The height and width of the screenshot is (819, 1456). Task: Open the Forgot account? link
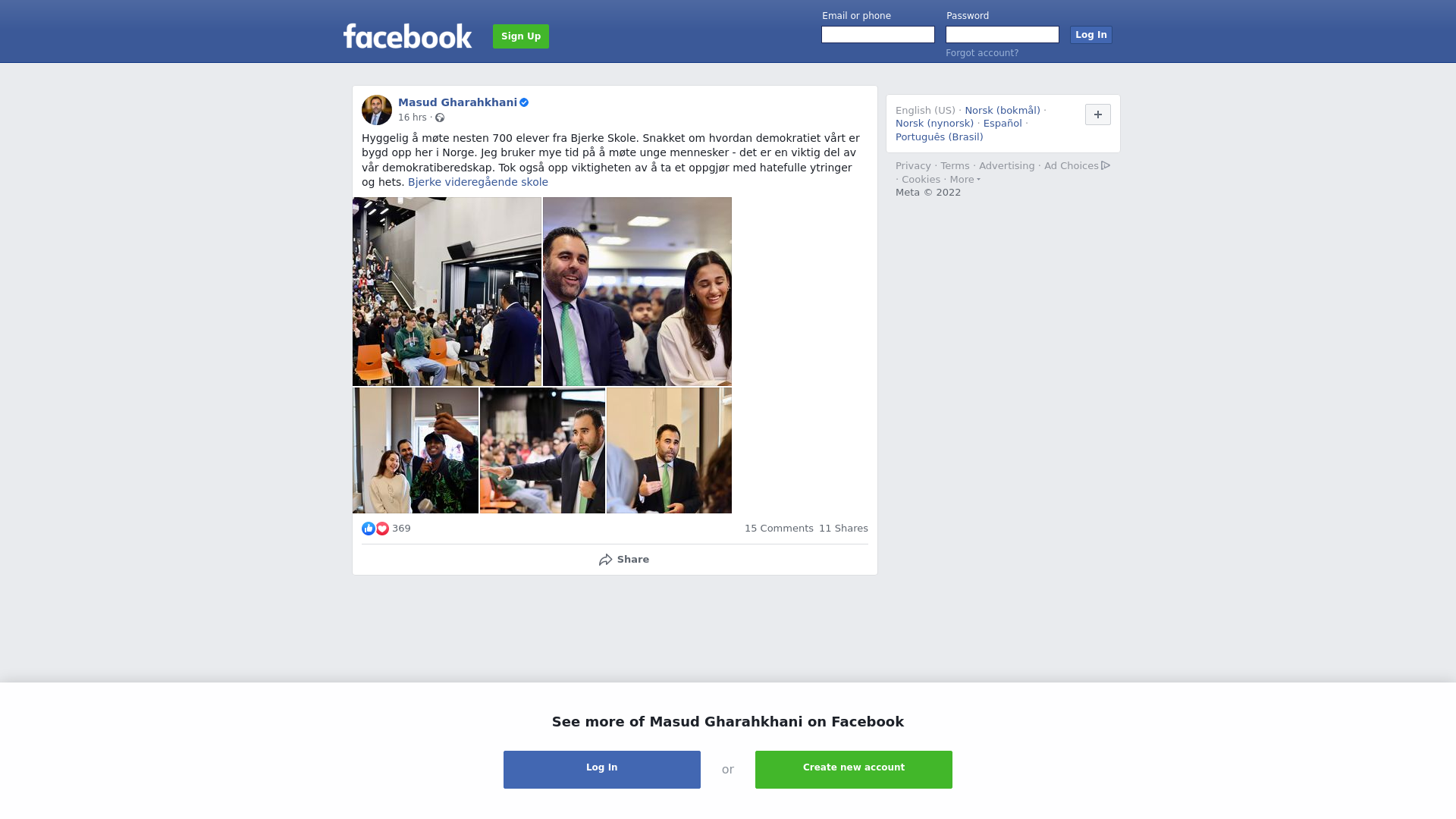[x=982, y=53]
